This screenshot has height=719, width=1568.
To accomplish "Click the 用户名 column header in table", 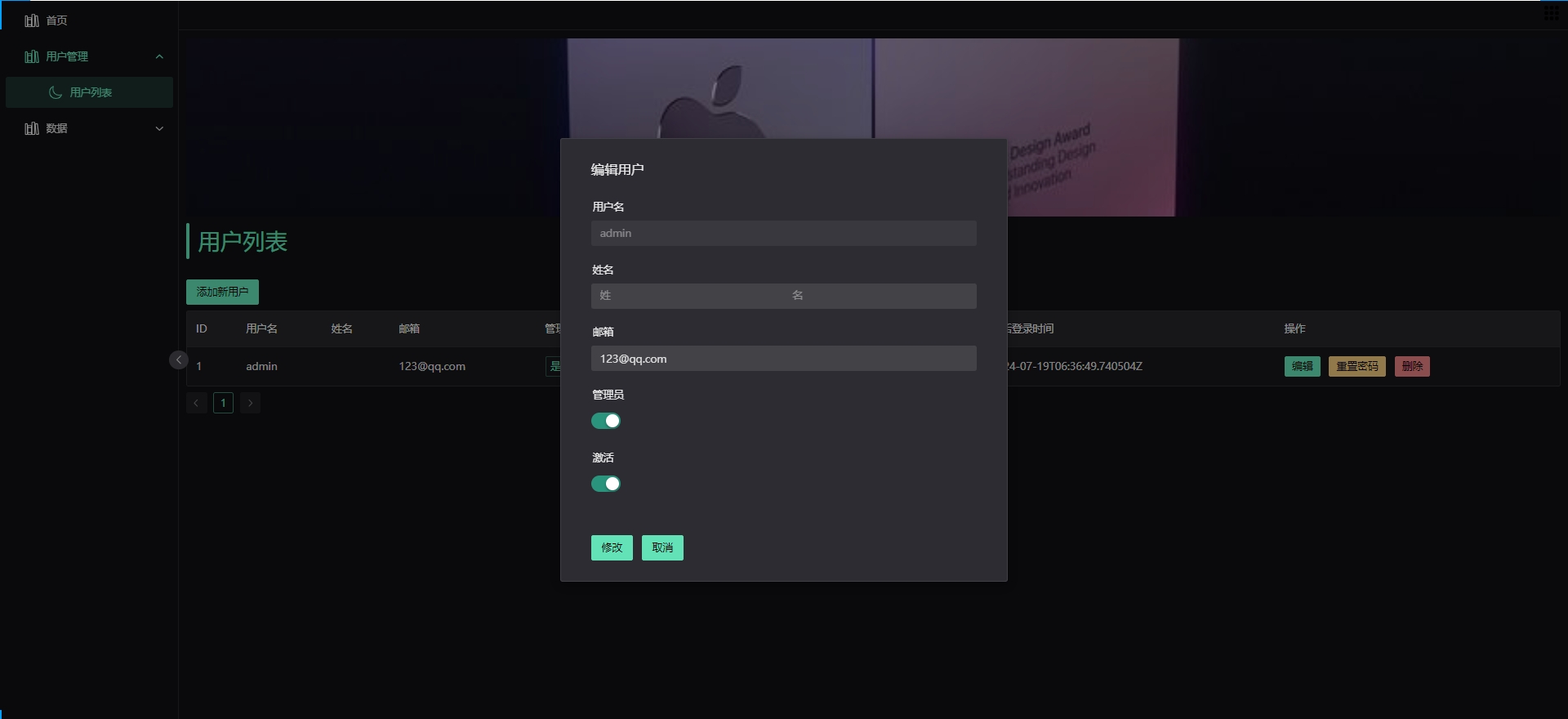I will (x=261, y=328).
